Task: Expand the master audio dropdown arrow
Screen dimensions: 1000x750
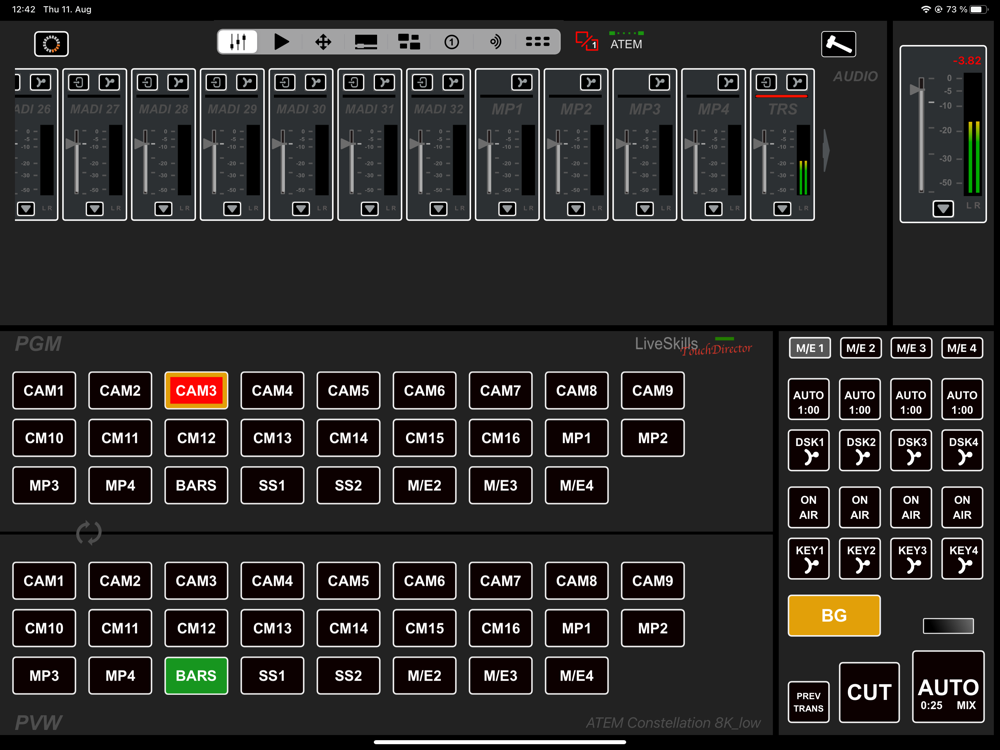Action: point(943,209)
